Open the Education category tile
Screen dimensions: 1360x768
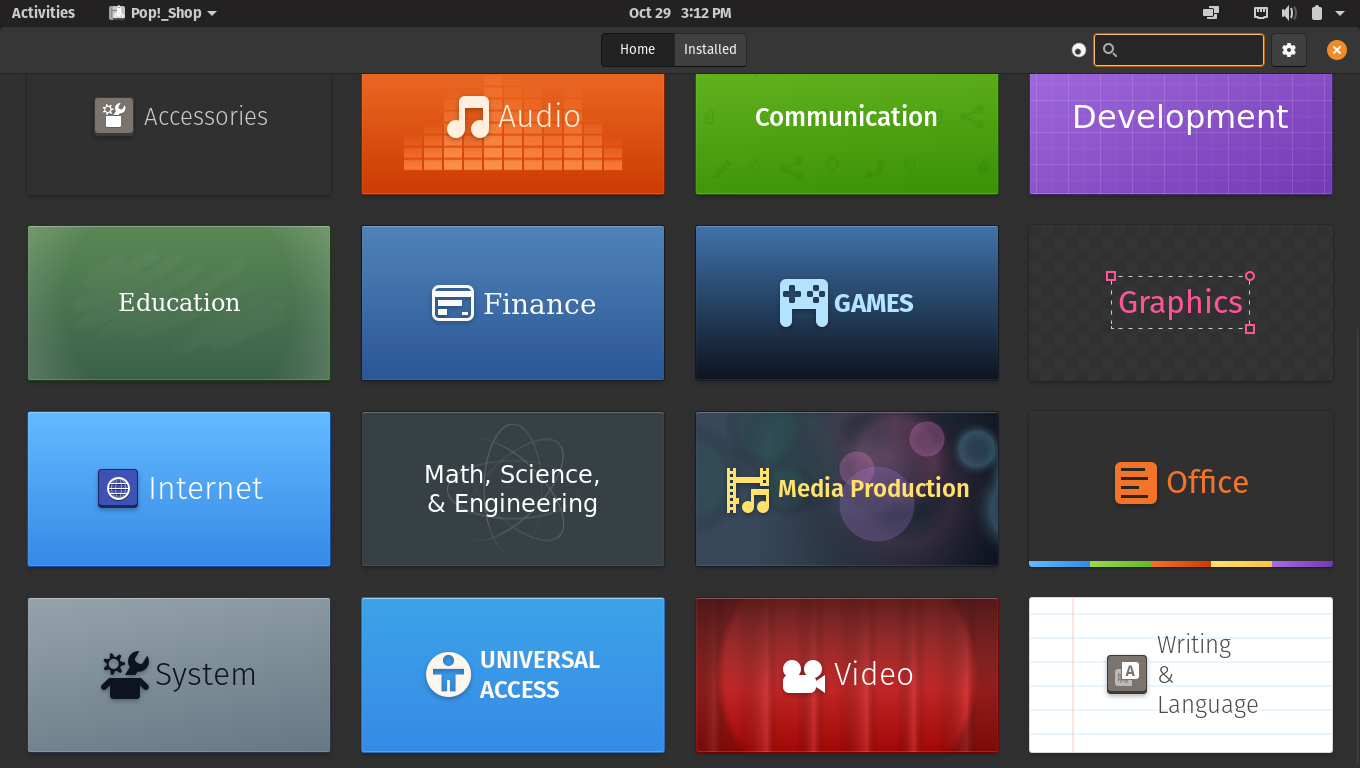179,303
